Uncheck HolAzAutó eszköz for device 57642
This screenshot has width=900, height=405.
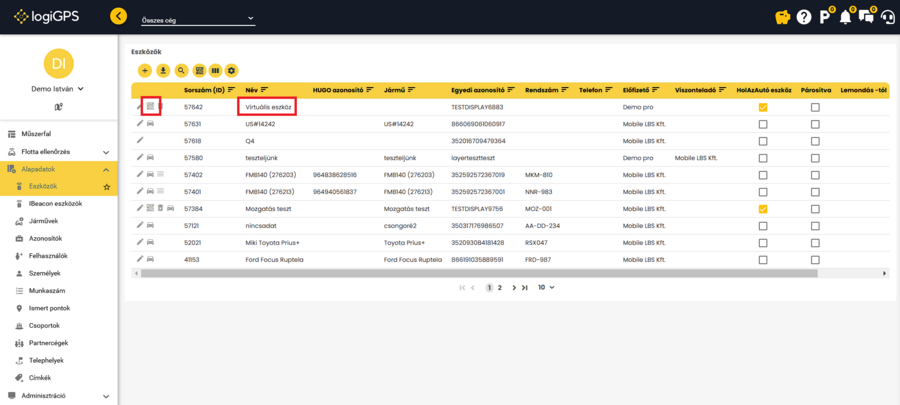click(763, 107)
